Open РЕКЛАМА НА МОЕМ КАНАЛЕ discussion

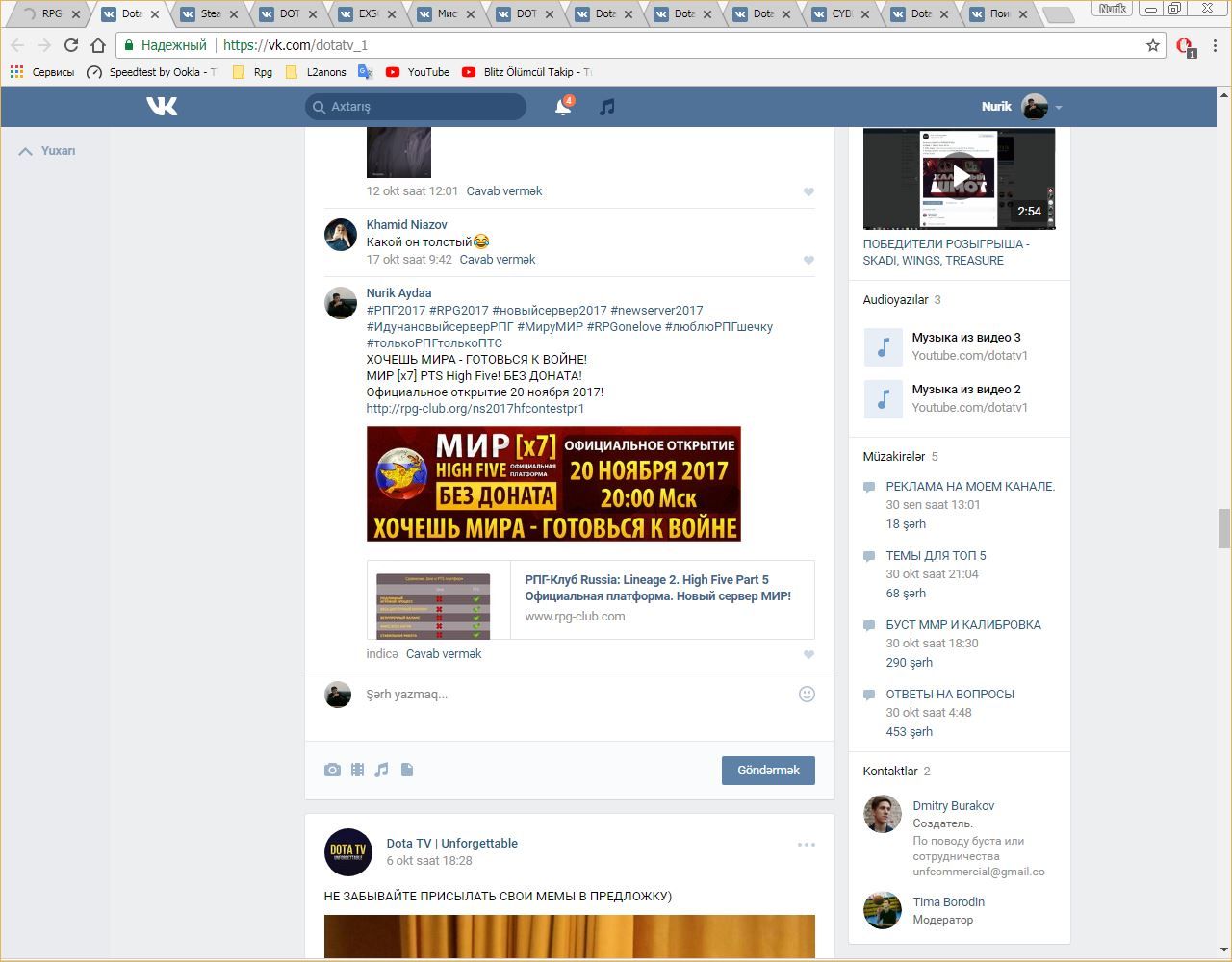click(970, 487)
